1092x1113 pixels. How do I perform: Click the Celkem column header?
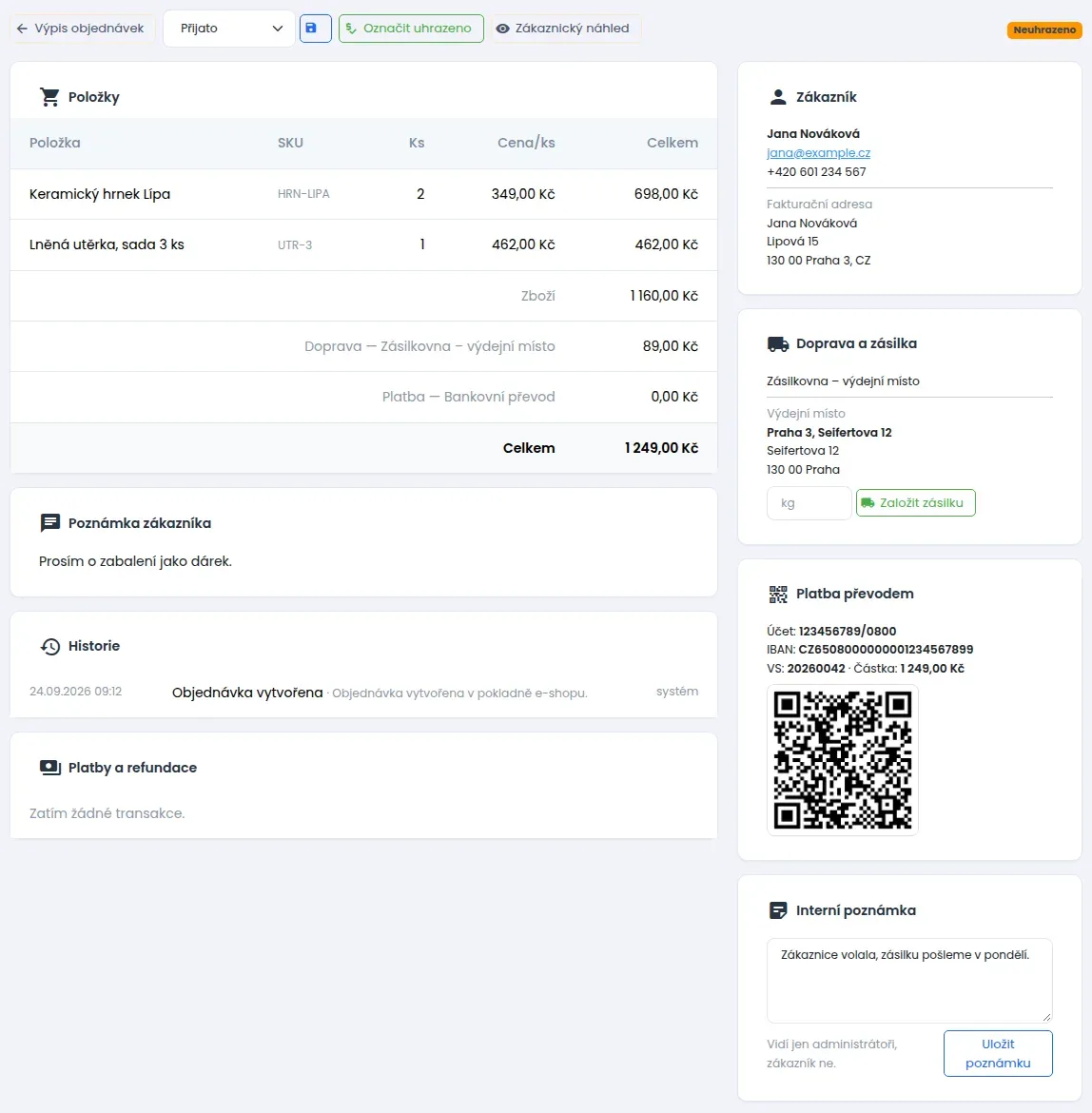pos(673,143)
